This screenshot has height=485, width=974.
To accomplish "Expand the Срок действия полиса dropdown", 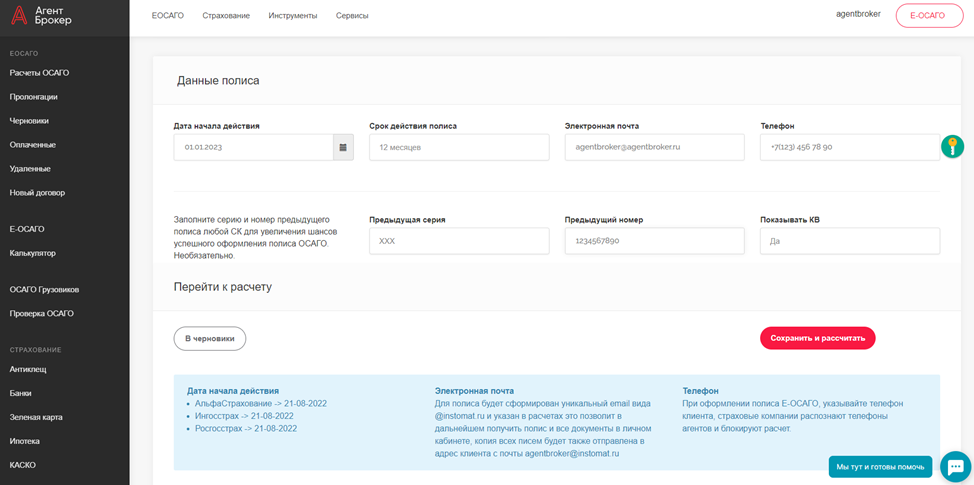I will point(458,147).
